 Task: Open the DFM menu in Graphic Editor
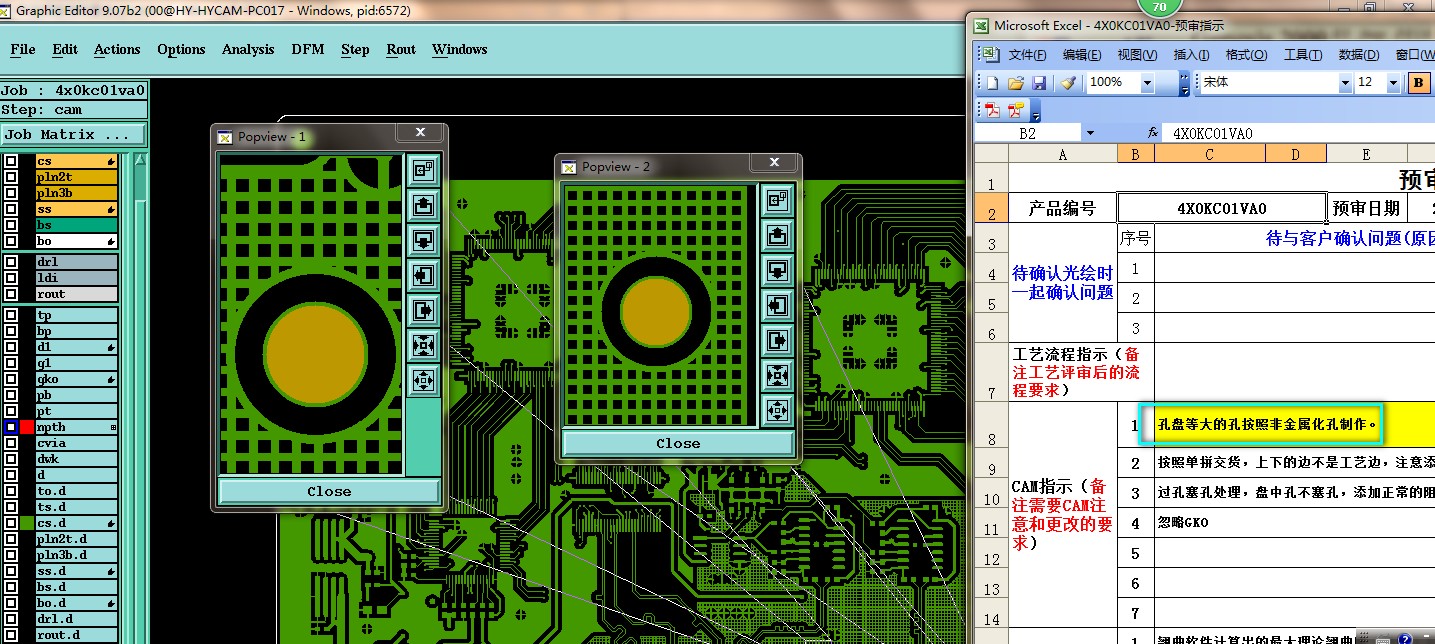(308, 49)
